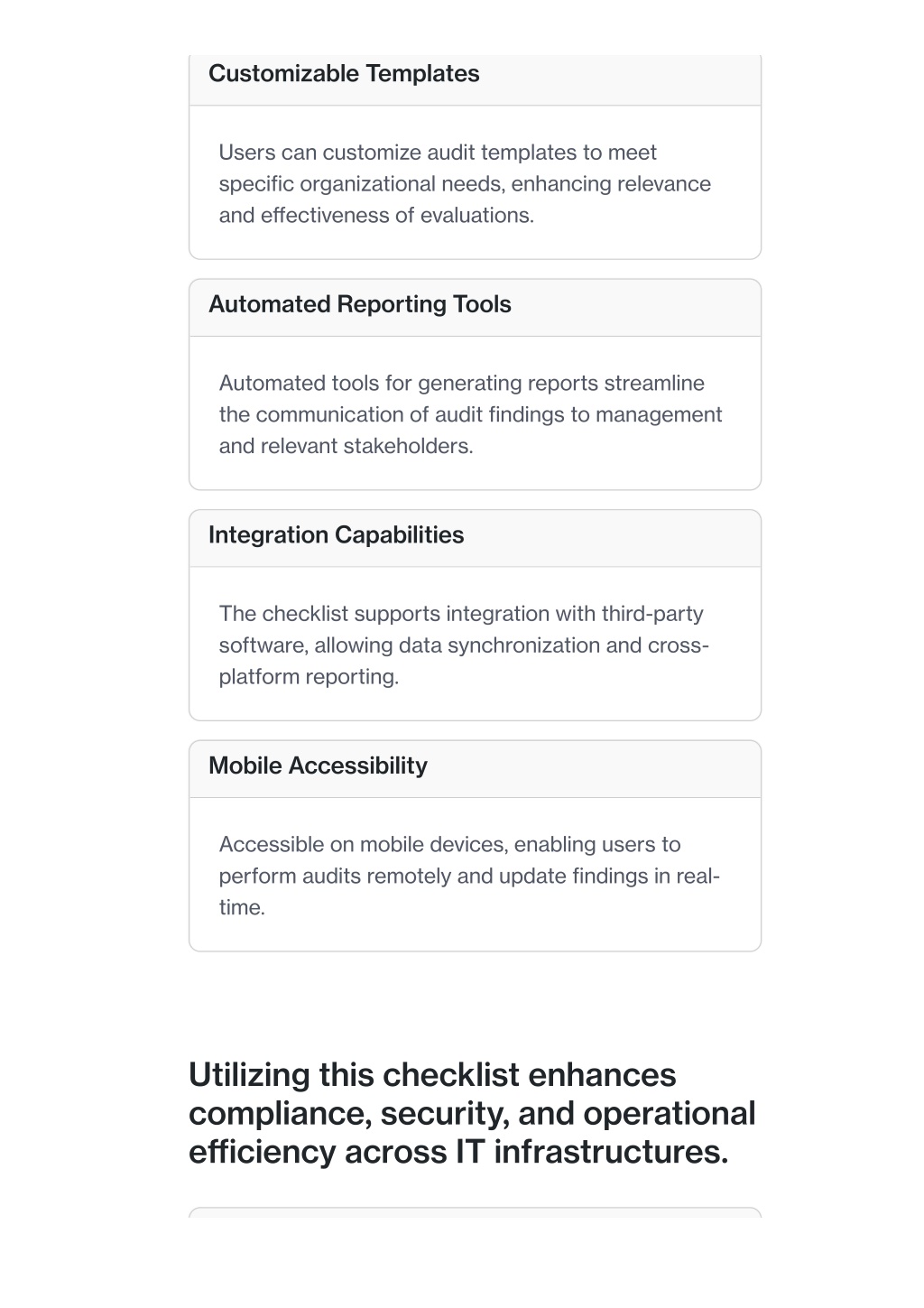924x1308 pixels.
Task: Click the customize audit templates description text
Action: [x=465, y=183]
